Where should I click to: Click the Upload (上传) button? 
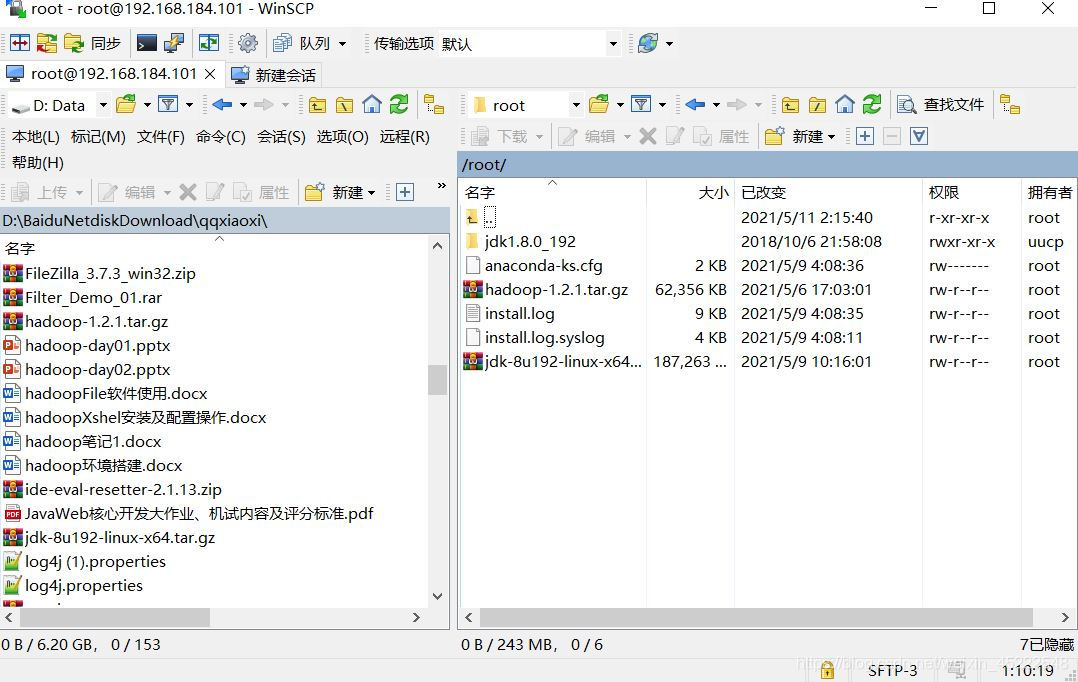tap(41, 192)
